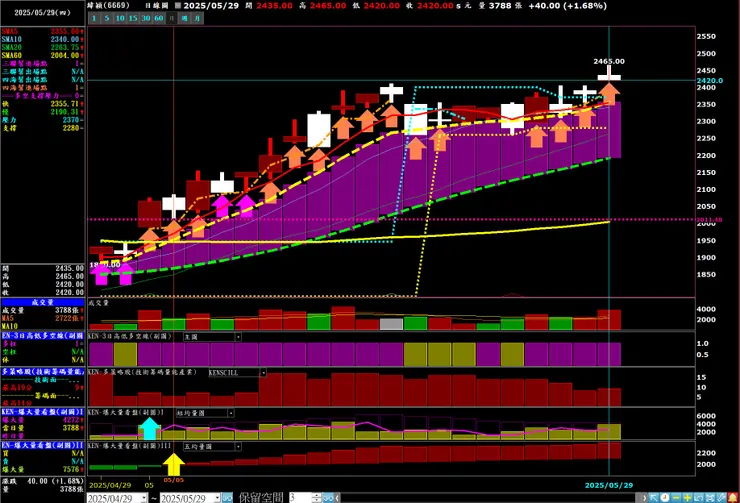This screenshot has height=503, width=740.
Task: Open the 主圖 dropdown in KEN-3日高低多空線 panel
Action: [x=238, y=337]
